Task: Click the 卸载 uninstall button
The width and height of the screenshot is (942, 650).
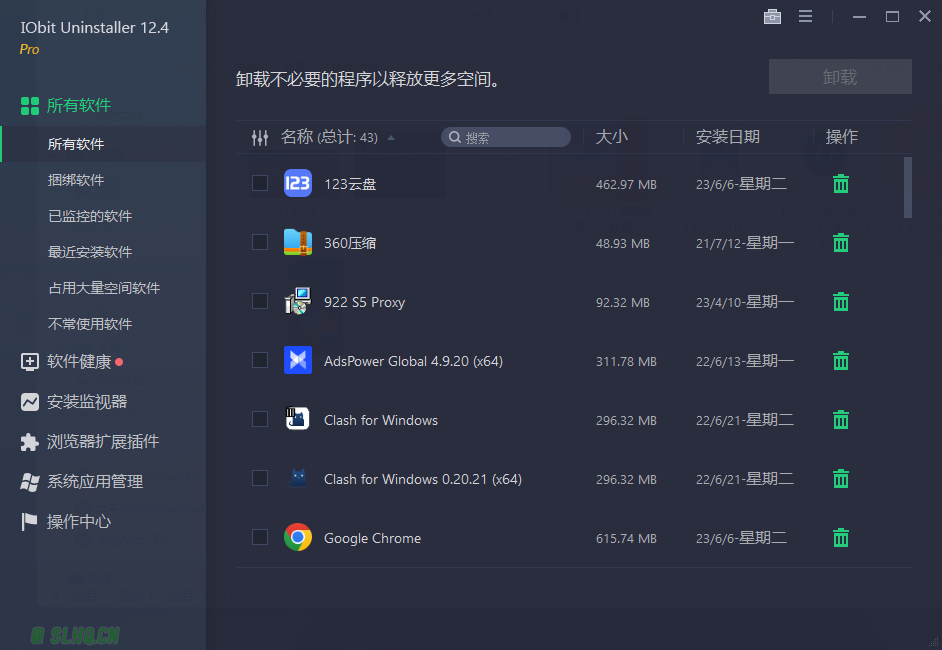Action: (840, 76)
